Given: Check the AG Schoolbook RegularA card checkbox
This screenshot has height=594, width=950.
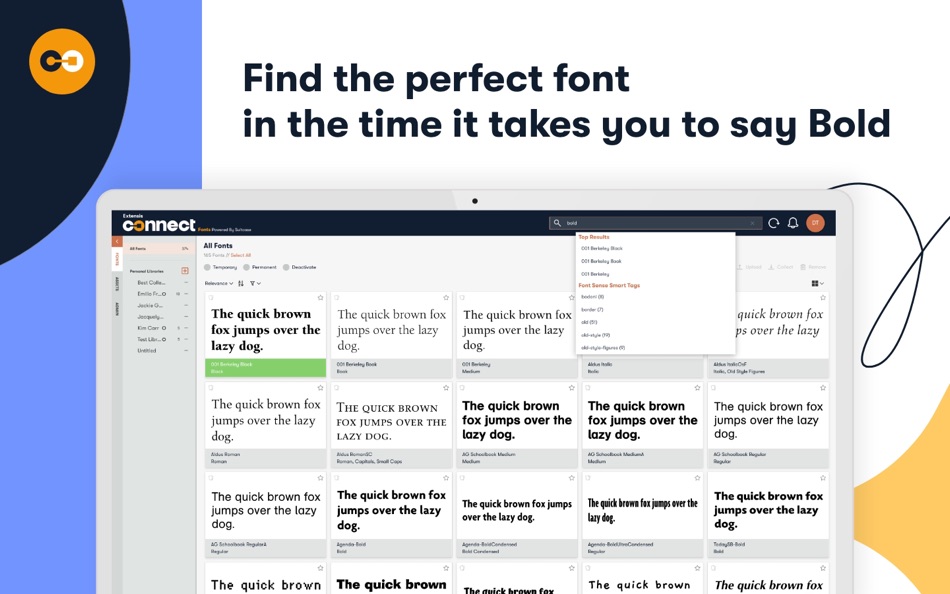Looking at the screenshot, I should [211, 478].
